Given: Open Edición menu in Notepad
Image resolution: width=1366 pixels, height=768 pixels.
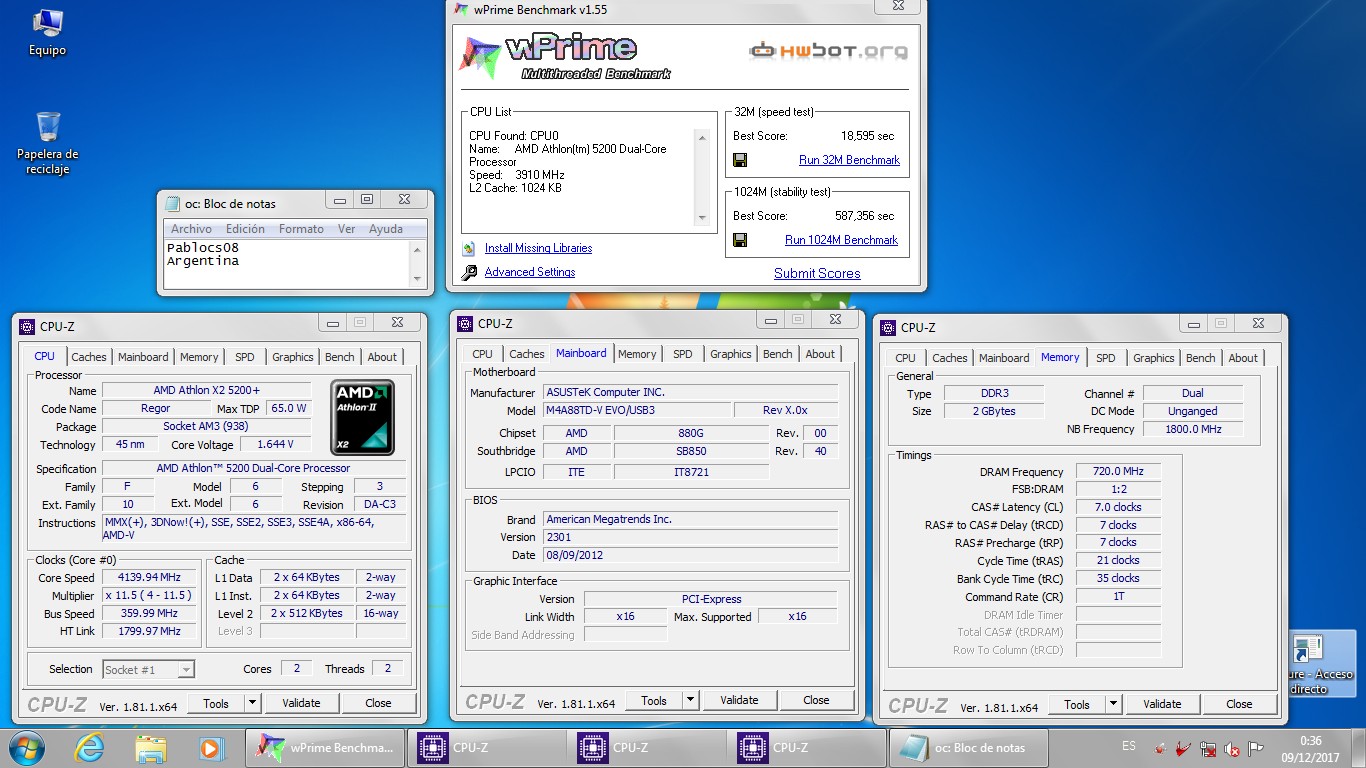Looking at the screenshot, I should (x=245, y=229).
